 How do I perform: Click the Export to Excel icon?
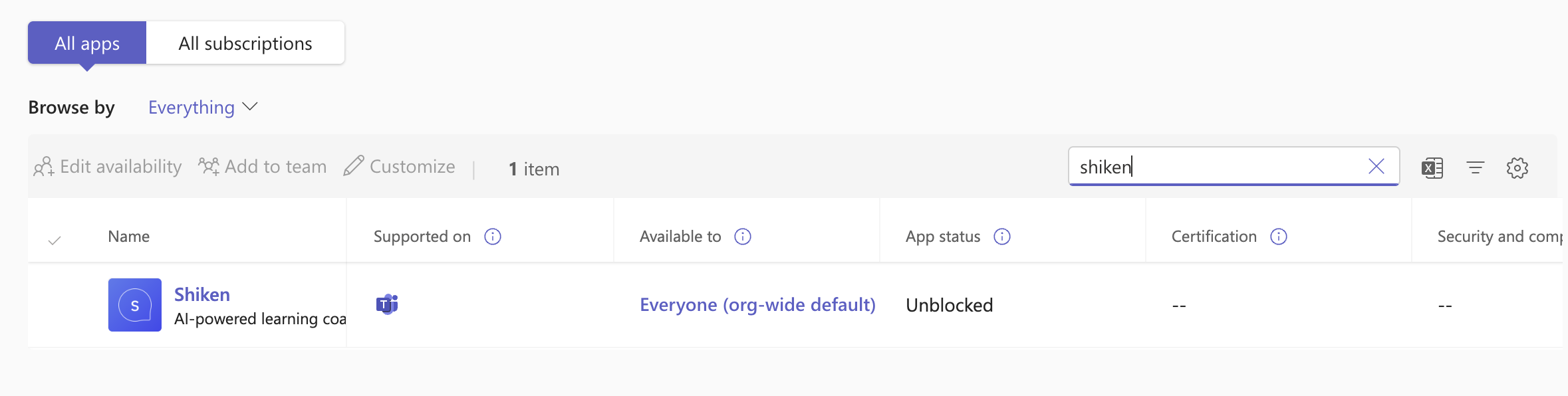tap(1432, 168)
